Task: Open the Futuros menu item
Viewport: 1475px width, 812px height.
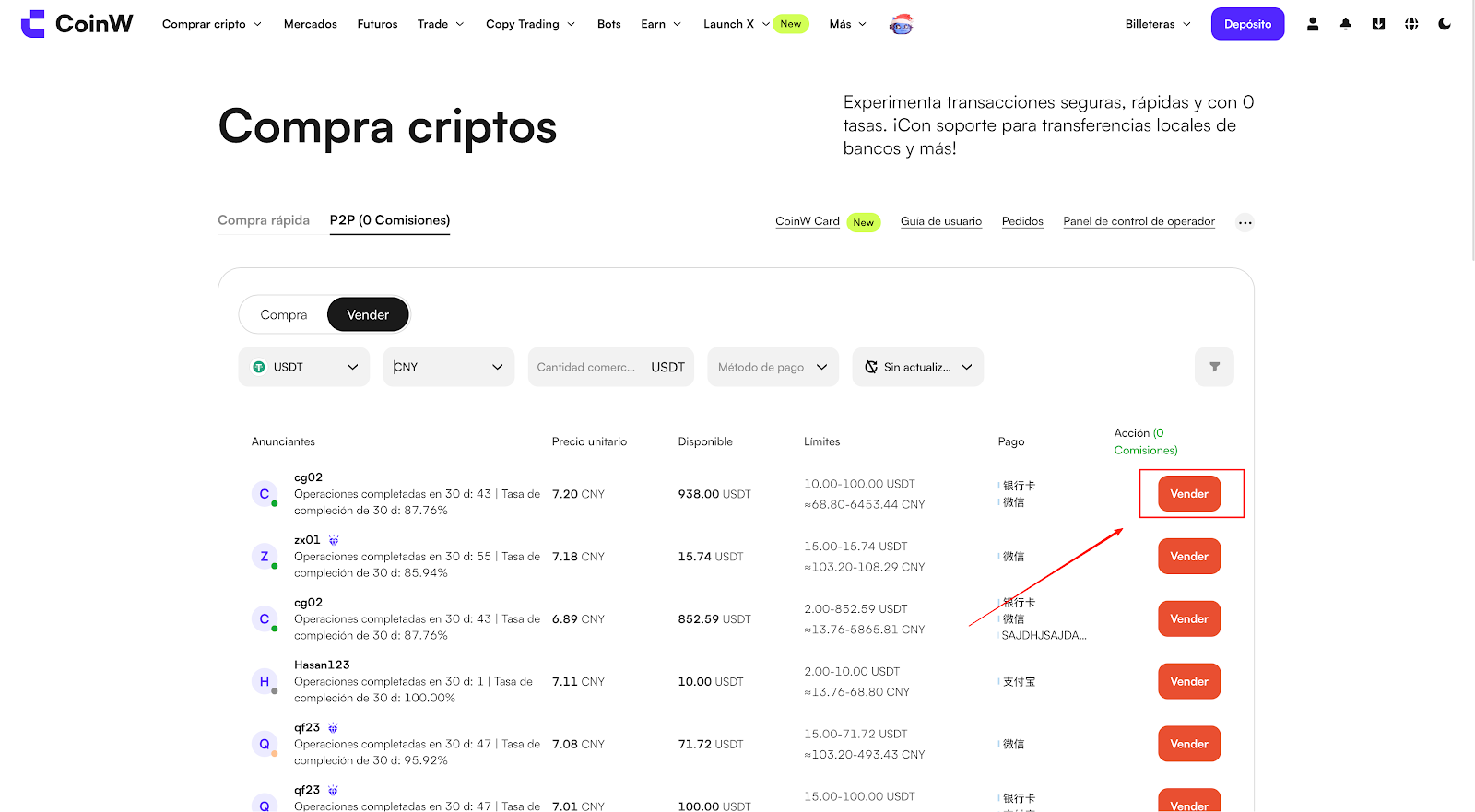Action: pyautogui.click(x=377, y=24)
